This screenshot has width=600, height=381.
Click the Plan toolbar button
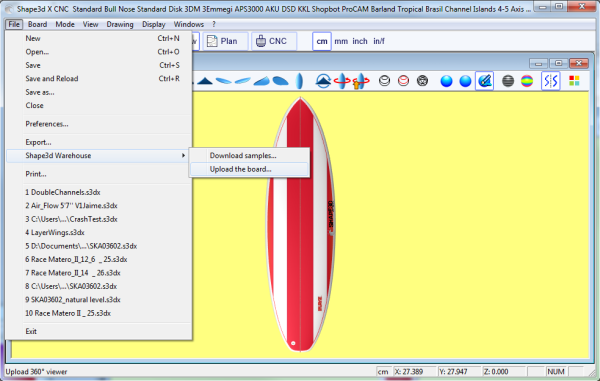pos(225,41)
